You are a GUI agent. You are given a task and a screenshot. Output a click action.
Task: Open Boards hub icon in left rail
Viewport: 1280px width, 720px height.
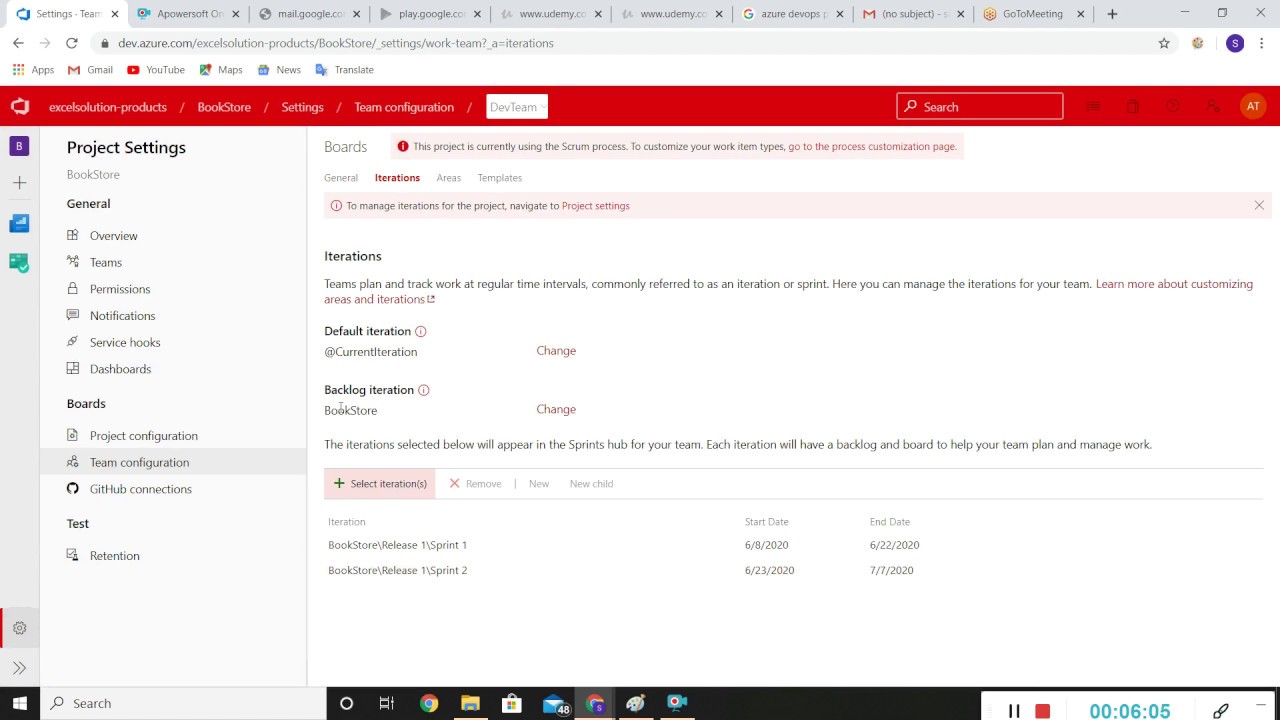tap(19, 223)
